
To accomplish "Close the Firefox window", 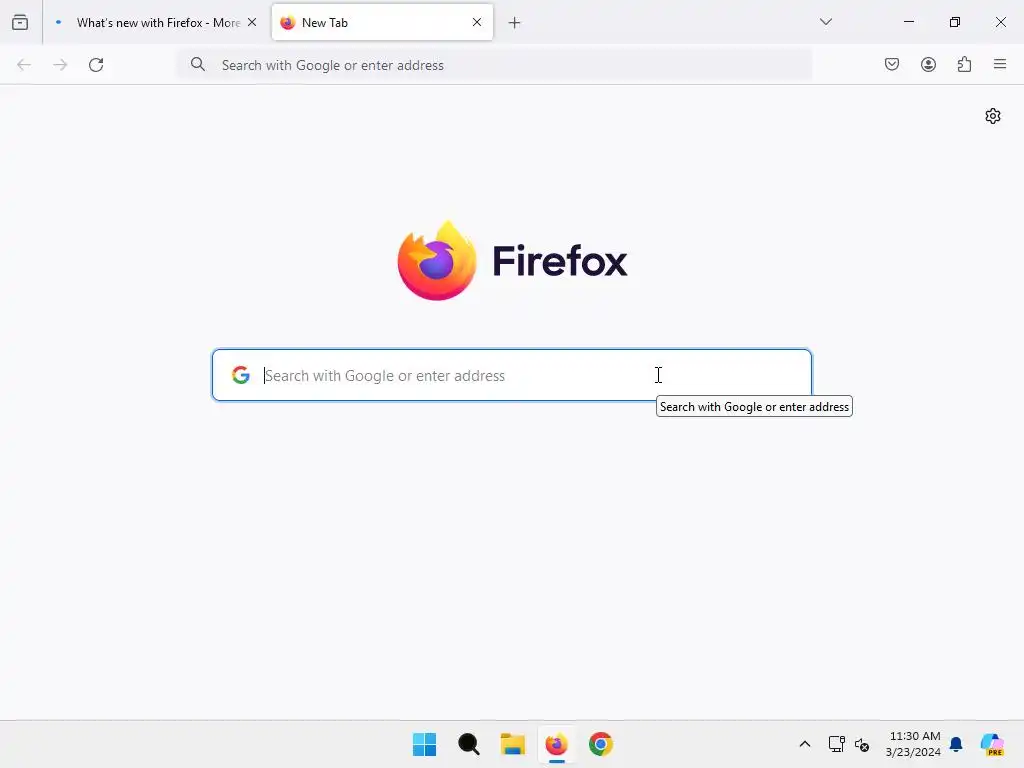I will coord(1000,22).
